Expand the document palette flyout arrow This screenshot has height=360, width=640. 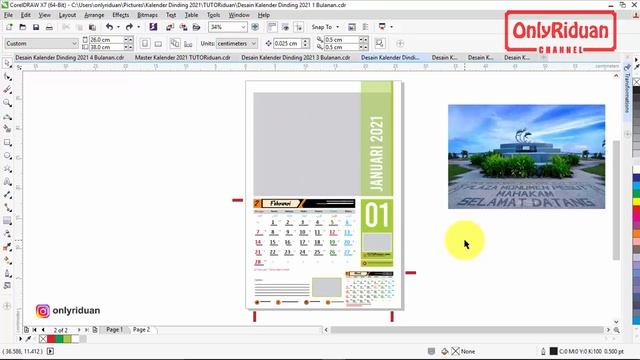20,339
